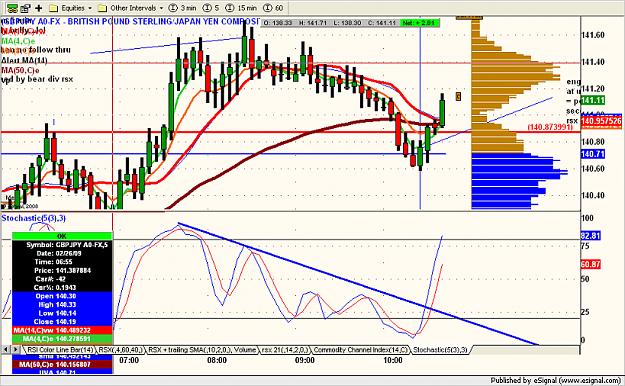
Task: Click the green 141.11 price marker
Action: point(593,100)
